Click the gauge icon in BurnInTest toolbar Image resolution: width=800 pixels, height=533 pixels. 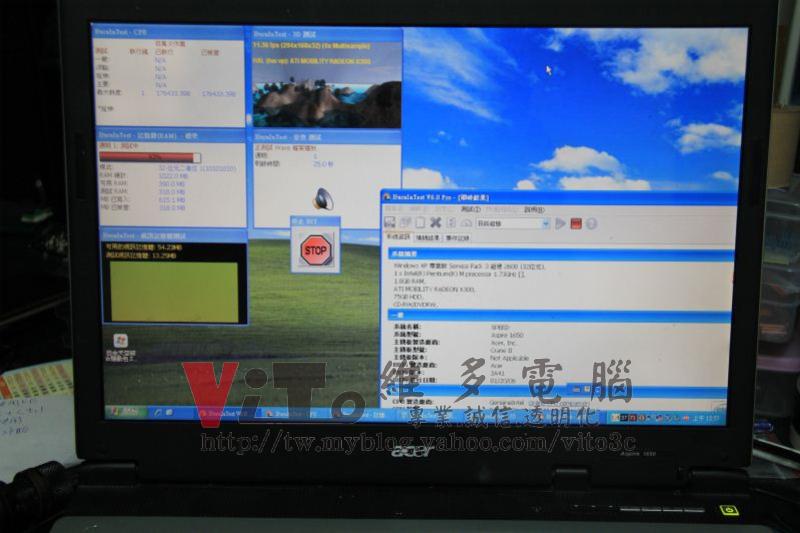(466, 223)
